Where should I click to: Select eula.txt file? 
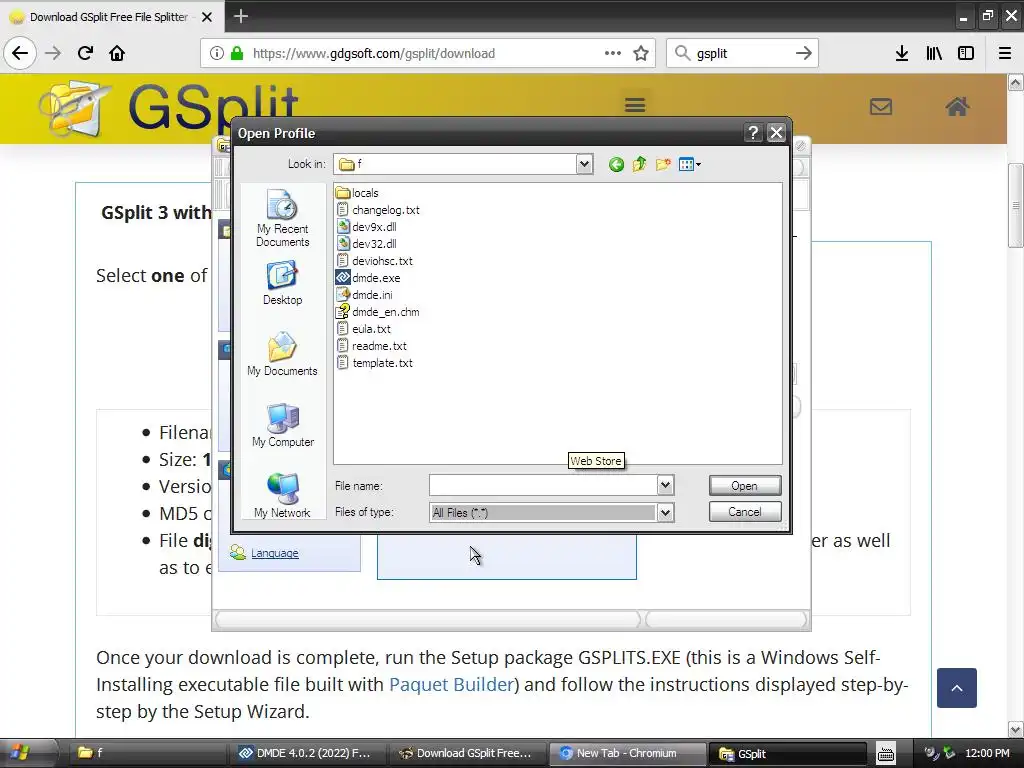coord(364,328)
